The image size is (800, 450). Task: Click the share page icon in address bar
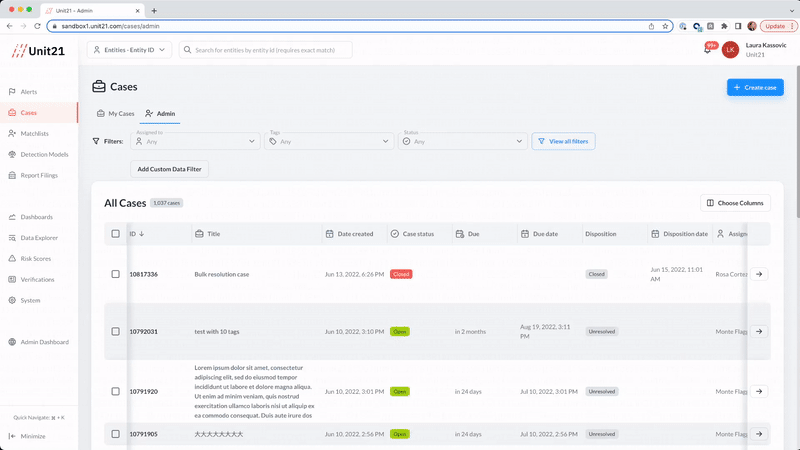click(652, 26)
